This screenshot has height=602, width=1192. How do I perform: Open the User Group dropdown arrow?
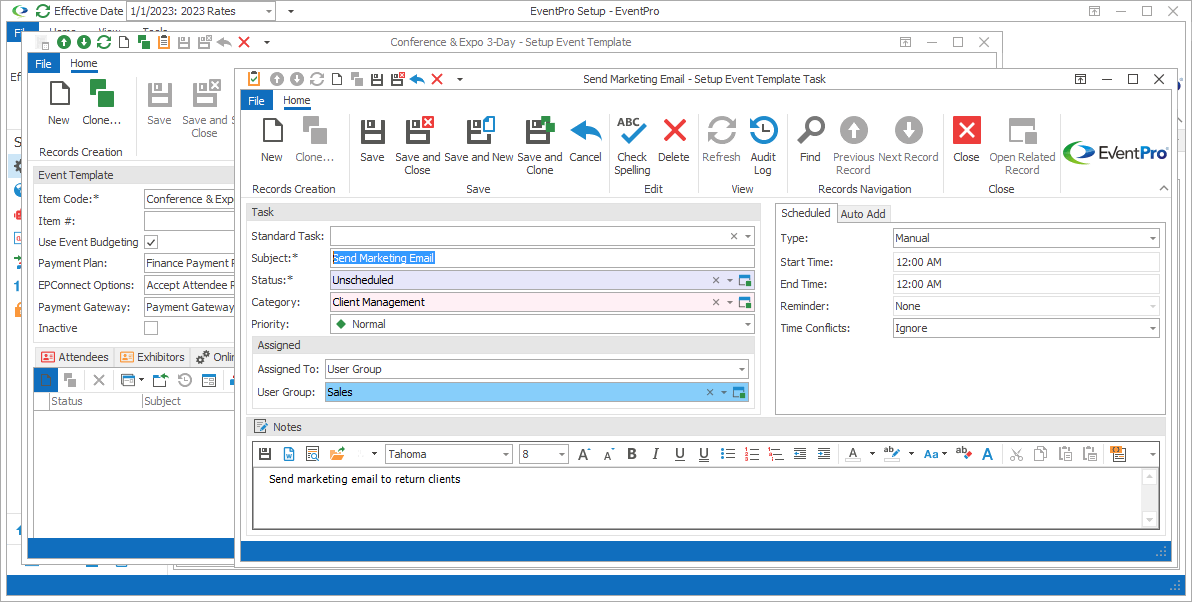click(x=724, y=393)
